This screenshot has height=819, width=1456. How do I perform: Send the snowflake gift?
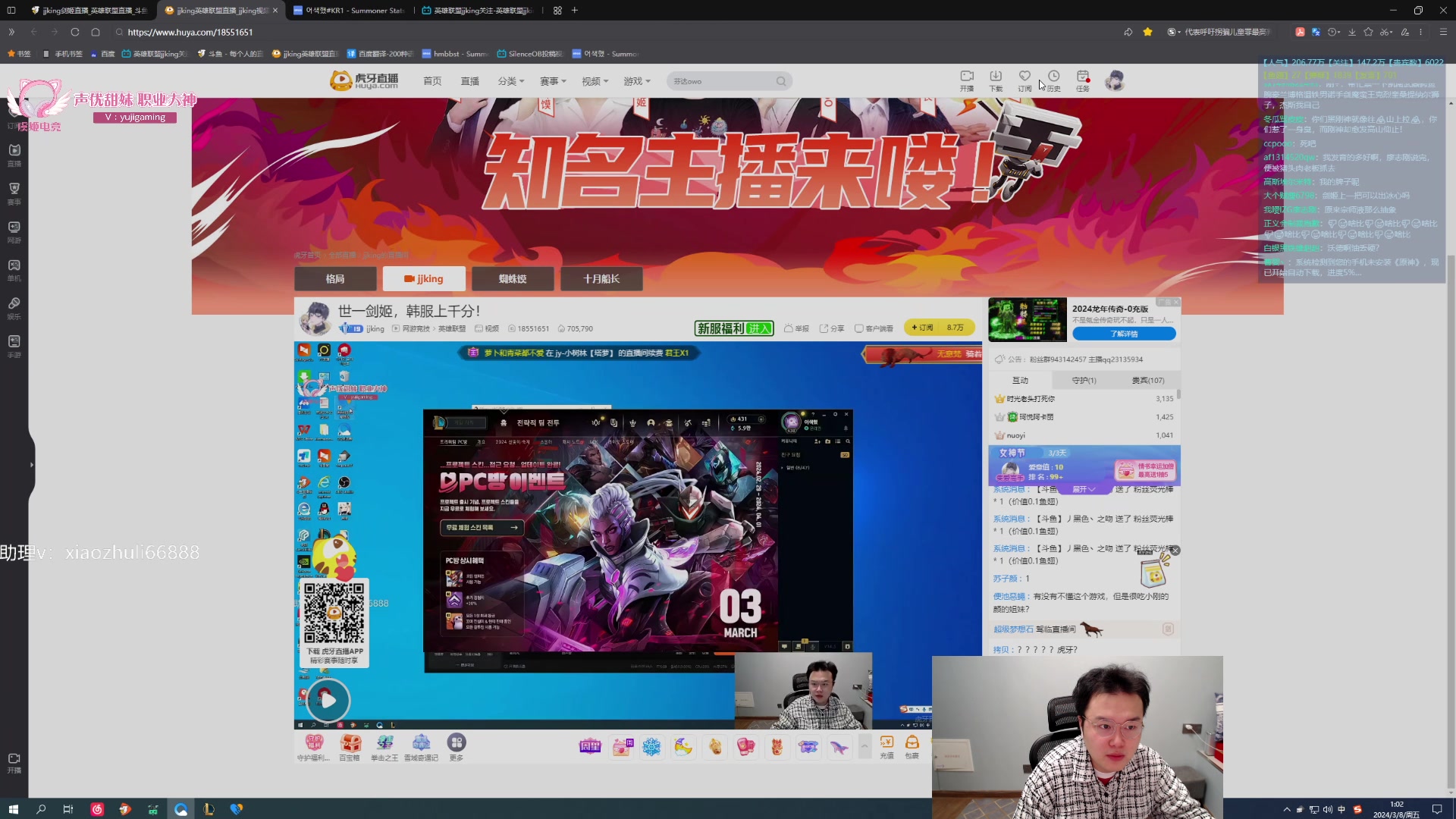(651, 747)
